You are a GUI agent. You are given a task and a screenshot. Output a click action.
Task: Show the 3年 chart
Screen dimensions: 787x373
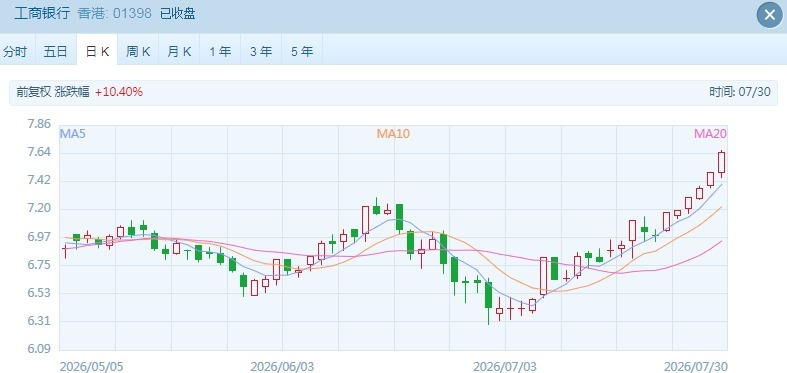[261, 51]
